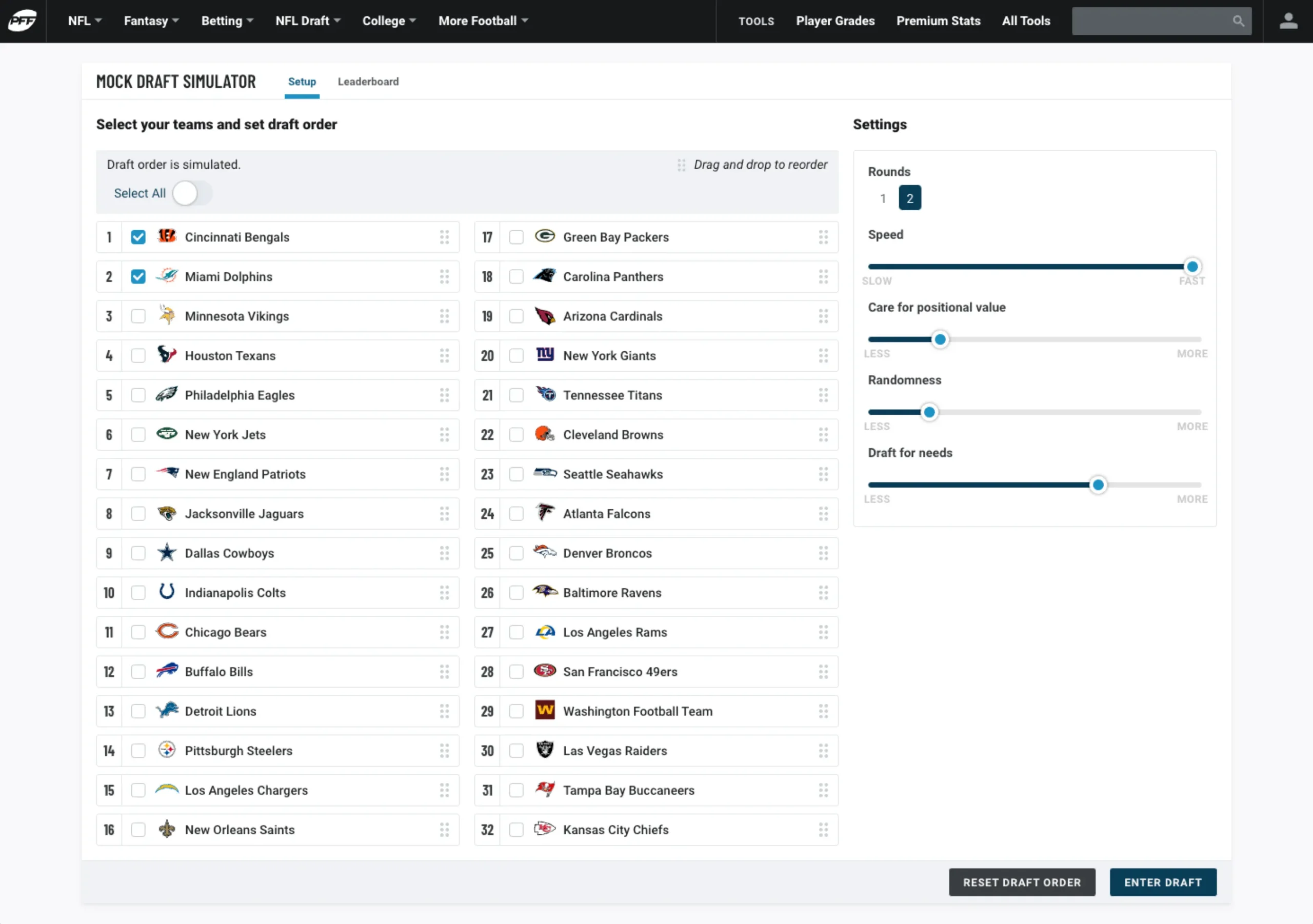Screen dimensions: 1313x924
Task: Click the Cleveland Browns helmet logo
Action: pos(545,433)
